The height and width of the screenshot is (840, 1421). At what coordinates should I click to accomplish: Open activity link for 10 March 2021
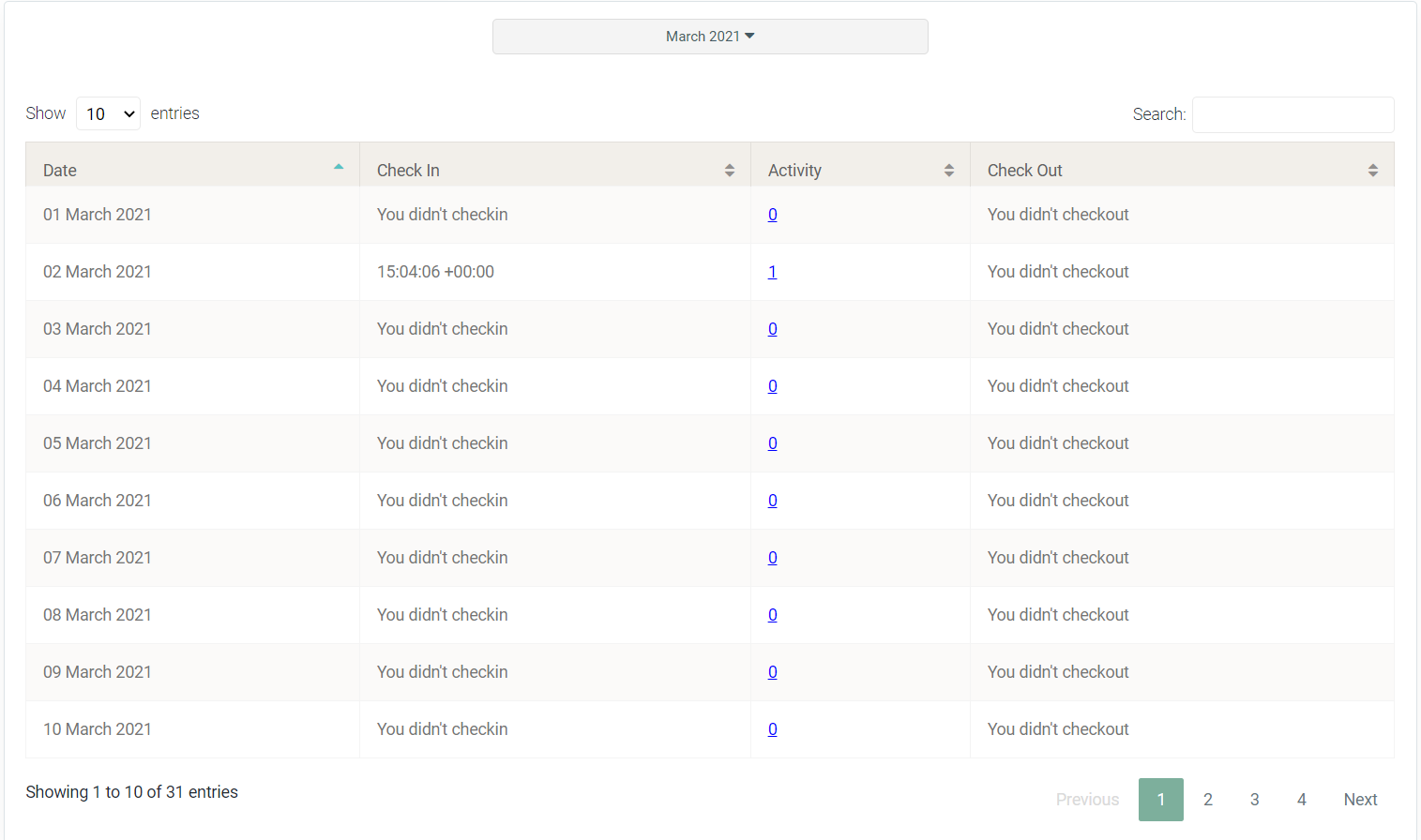click(772, 729)
